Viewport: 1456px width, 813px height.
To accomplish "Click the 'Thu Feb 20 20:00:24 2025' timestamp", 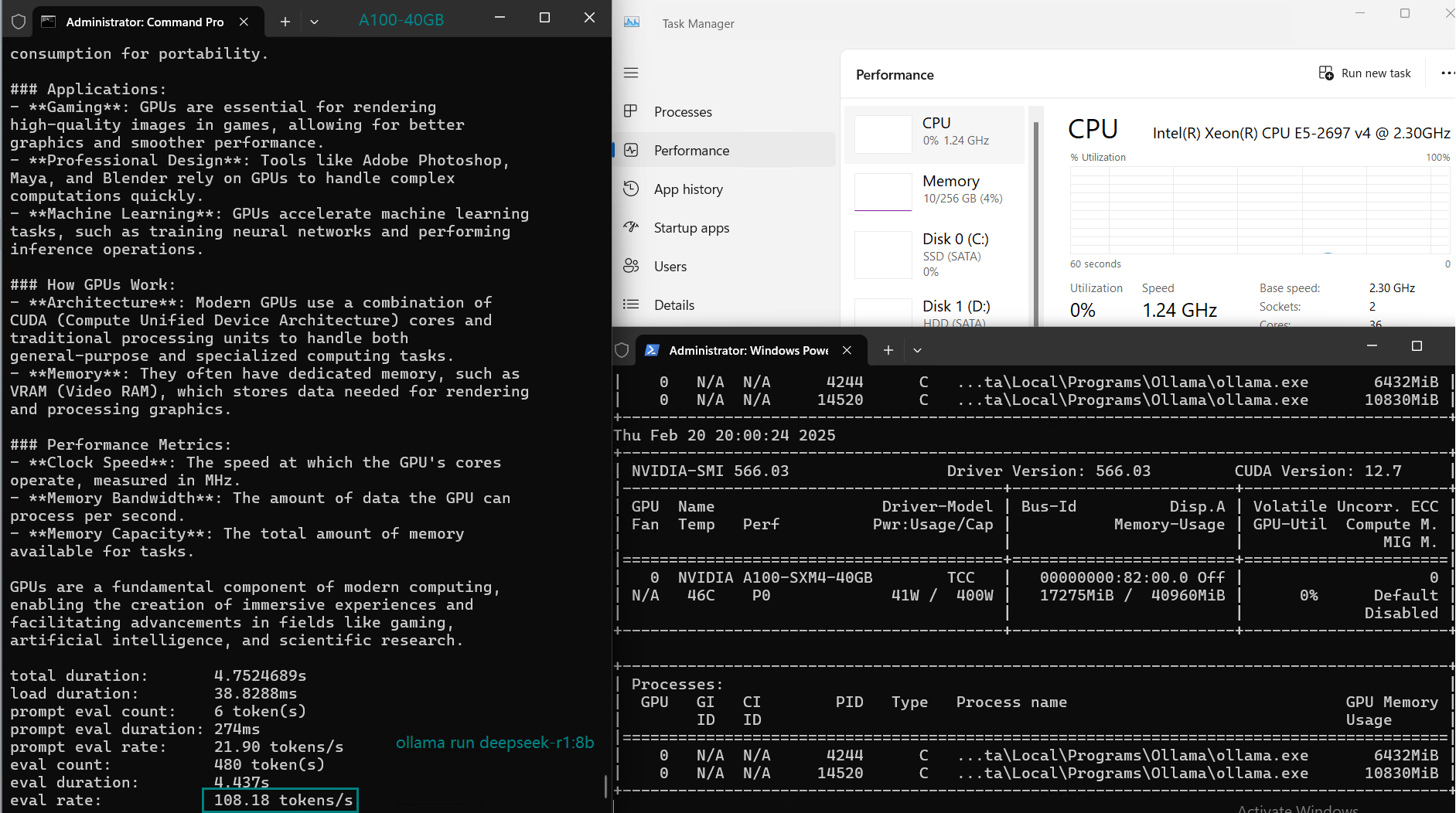I will pyautogui.click(x=725, y=435).
